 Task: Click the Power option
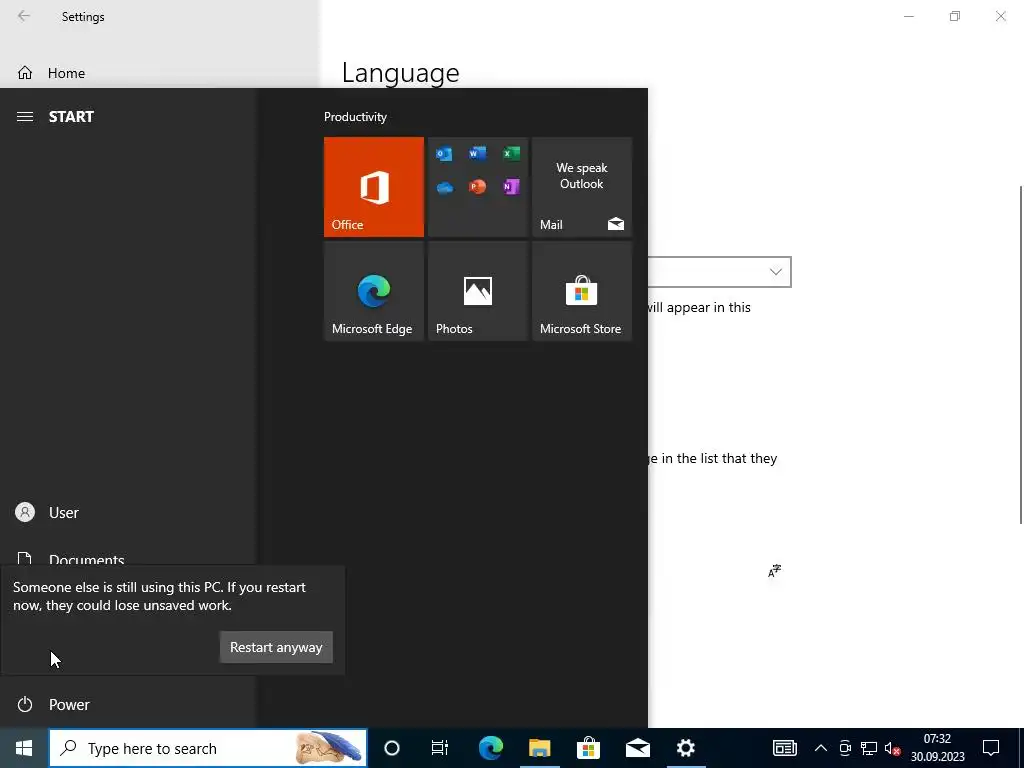(x=127, y=704)
